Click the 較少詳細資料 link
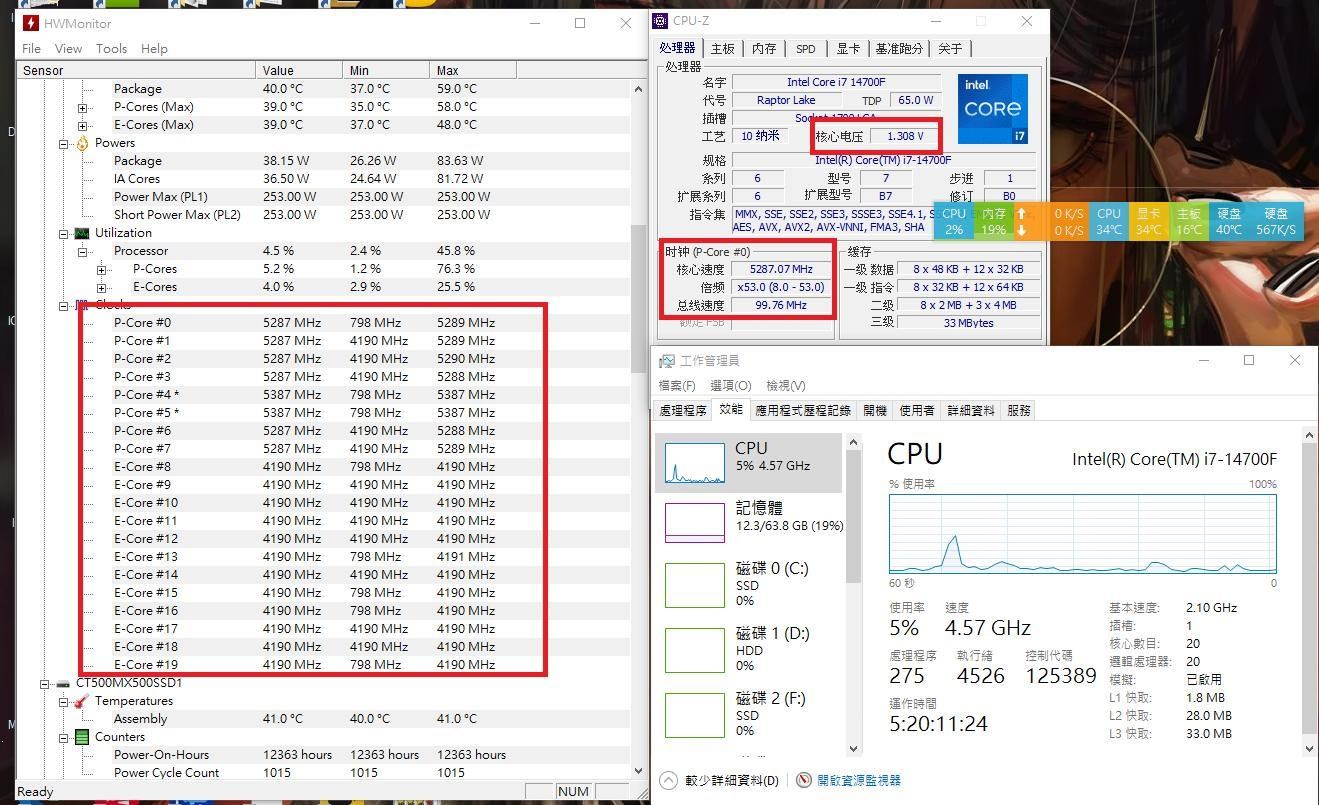Image resolution: width=1319 pixels, height=805 pixels. (x=730, y=780)
